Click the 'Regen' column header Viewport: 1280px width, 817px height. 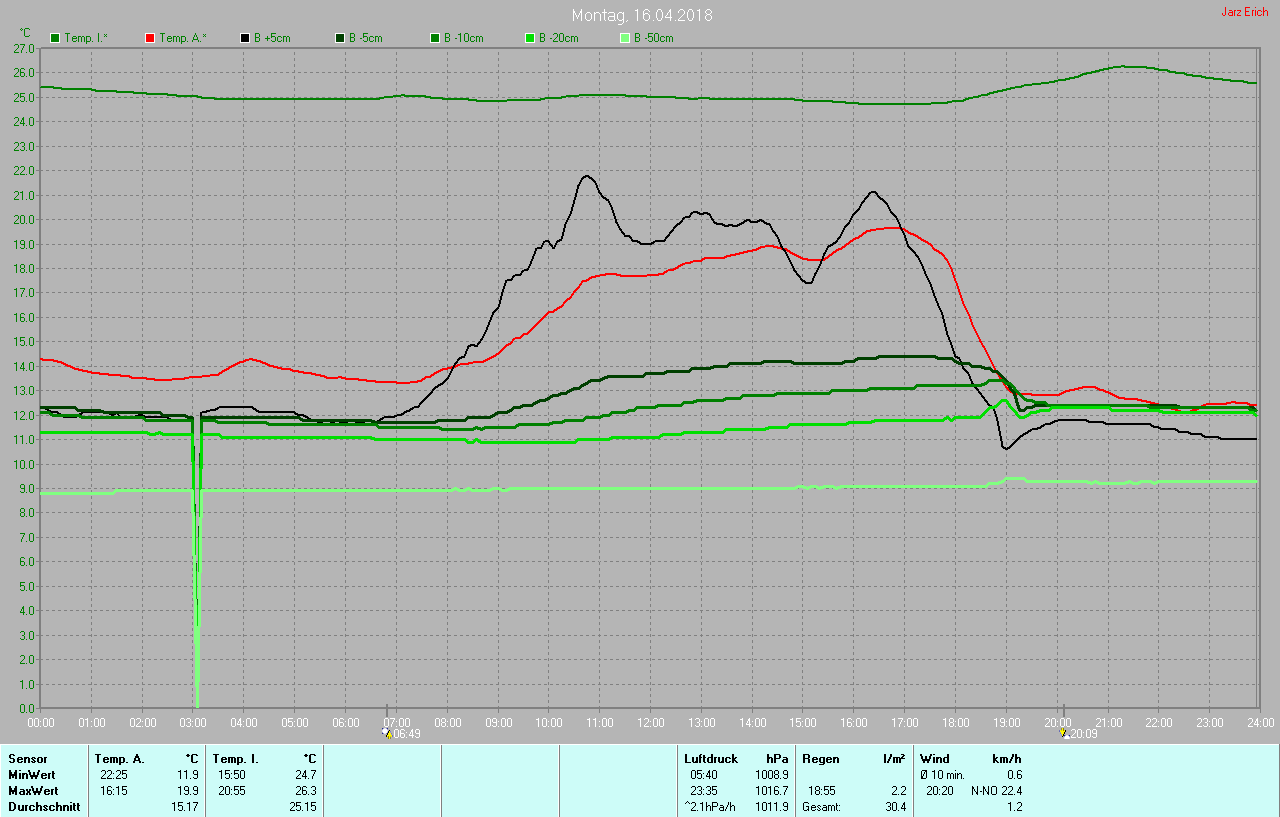[821, 759]
